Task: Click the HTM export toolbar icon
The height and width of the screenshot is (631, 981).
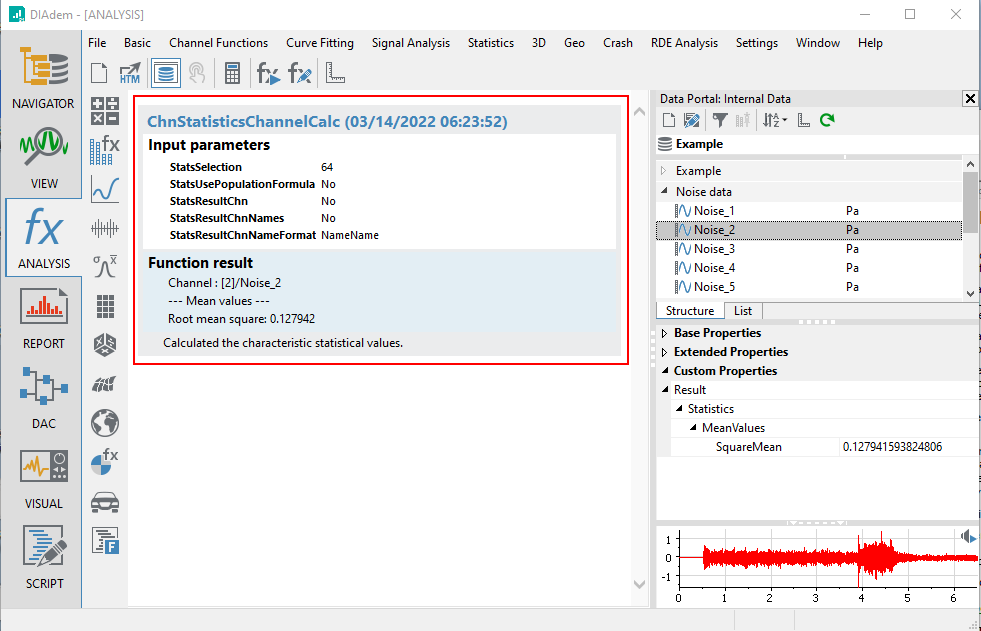Action: (x=130, y=73)
